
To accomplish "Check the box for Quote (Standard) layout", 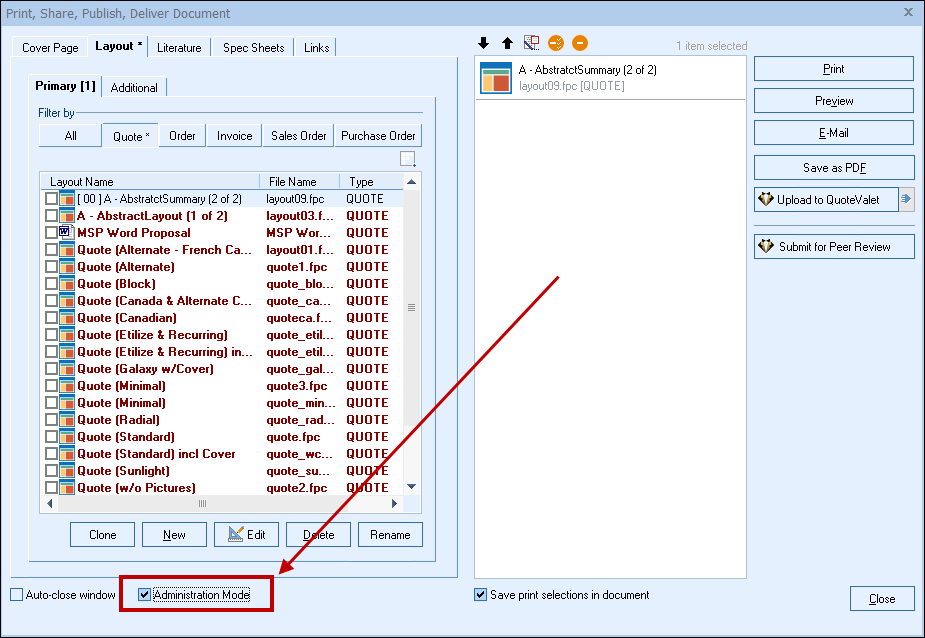I will pos(51,437).
